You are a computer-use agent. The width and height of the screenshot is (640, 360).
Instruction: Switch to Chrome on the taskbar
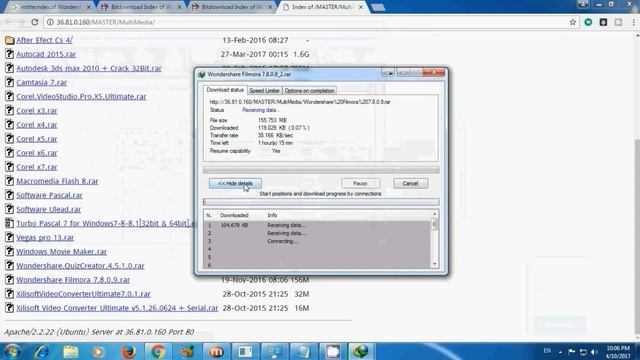158,351
